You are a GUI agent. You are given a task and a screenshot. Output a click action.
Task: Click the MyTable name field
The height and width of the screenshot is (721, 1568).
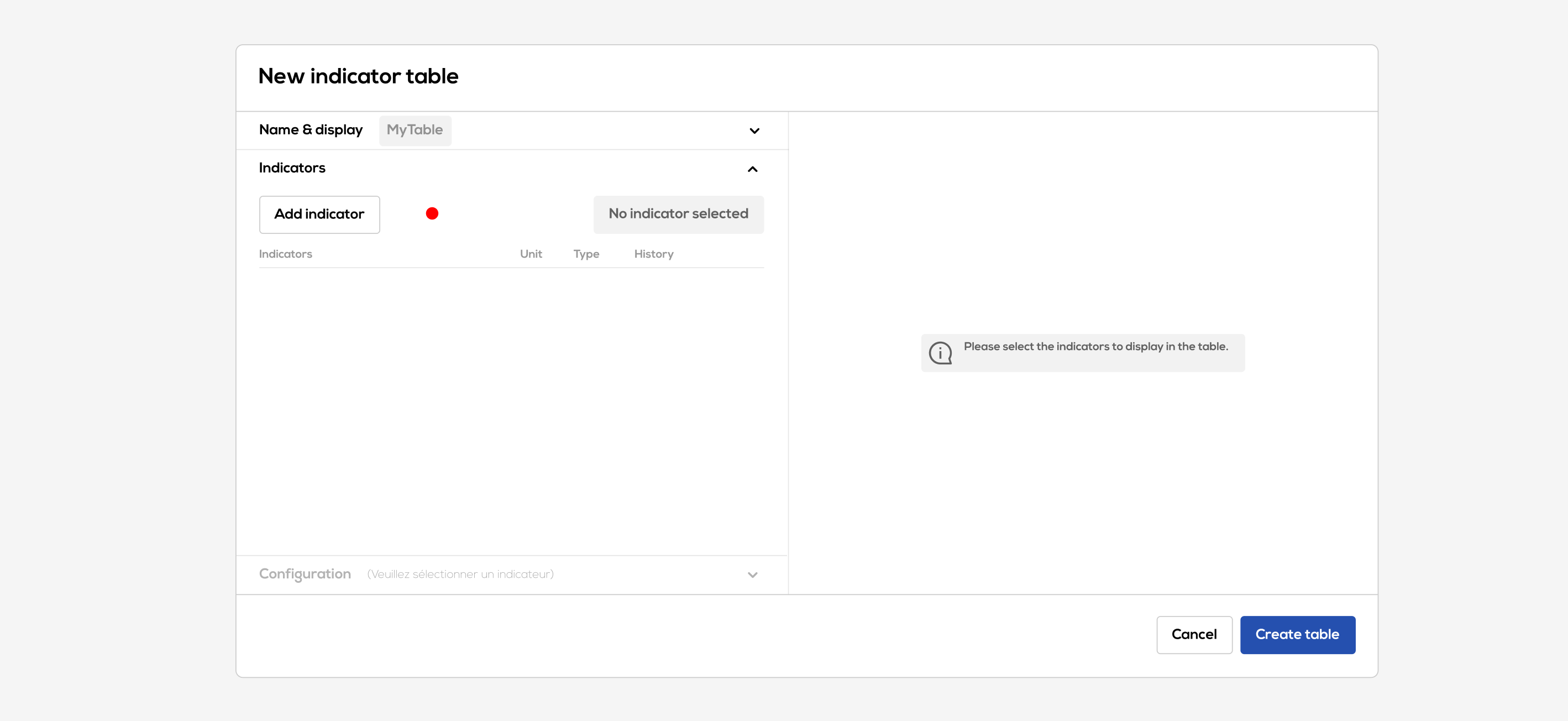415,130
